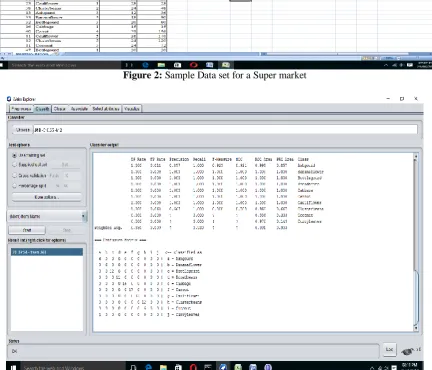The height and width of the screenshot is (370, 432).
Task: Click the Choose classifier button
Action: [x=22, y=130]
